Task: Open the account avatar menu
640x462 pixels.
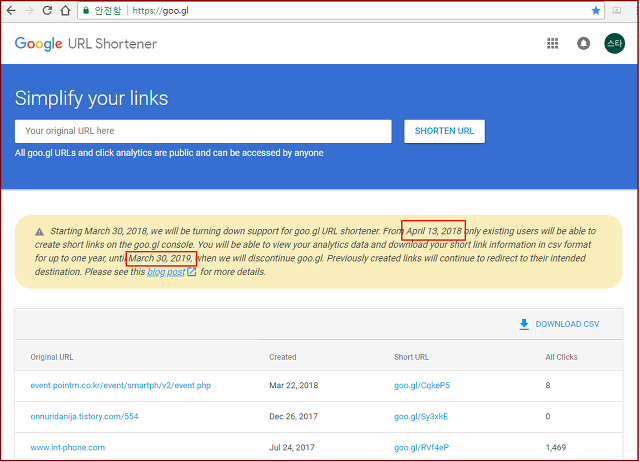Action: pos(614,43)
